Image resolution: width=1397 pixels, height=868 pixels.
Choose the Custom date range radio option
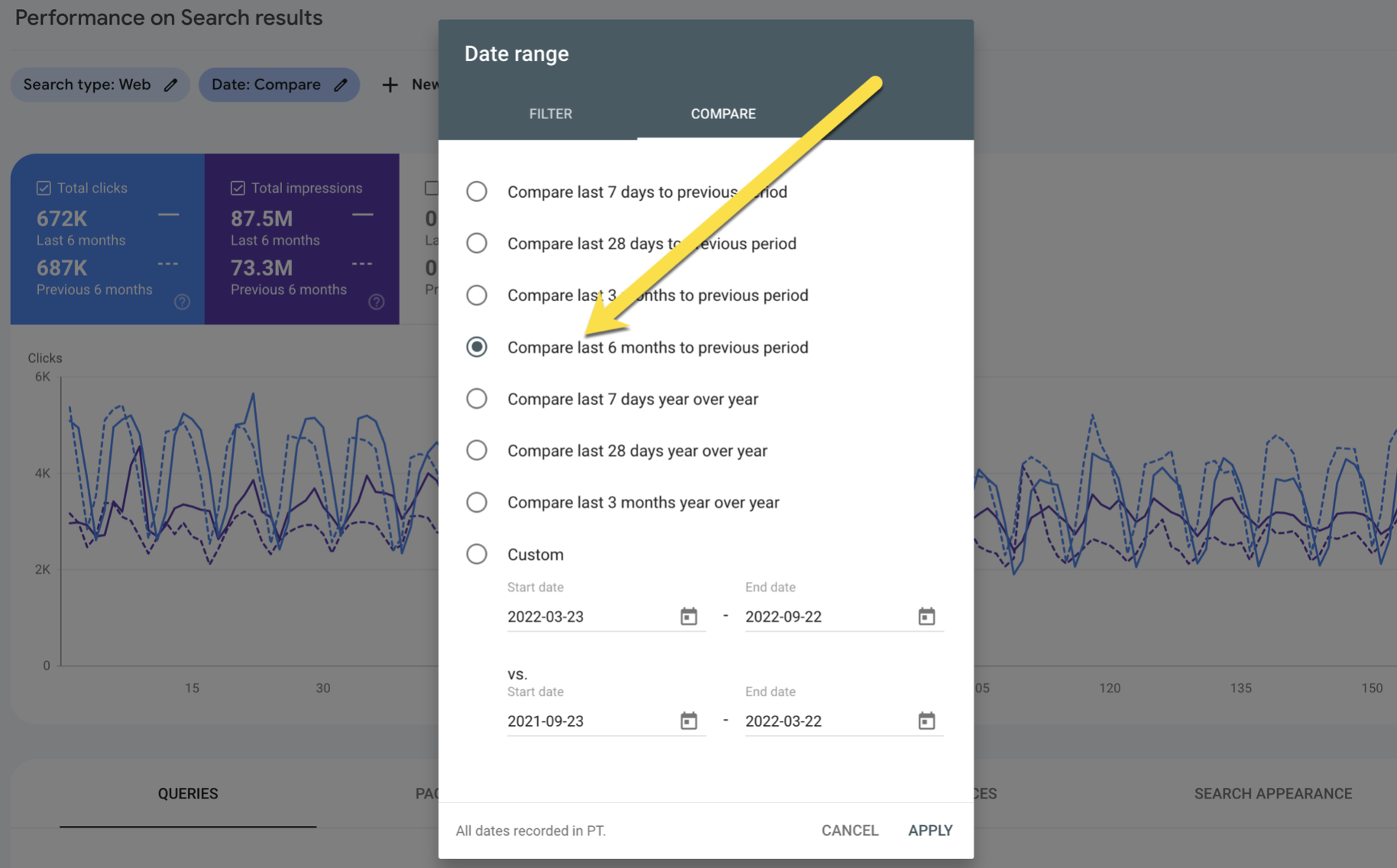tap(477, 554)
